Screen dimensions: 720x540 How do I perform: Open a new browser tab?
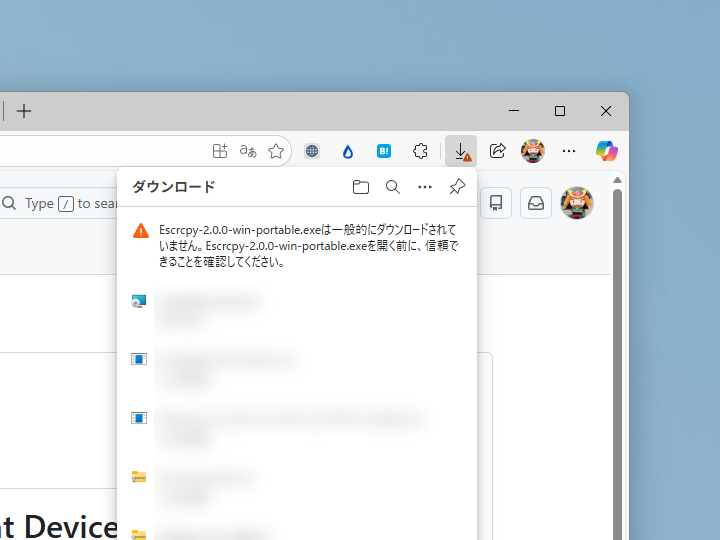(x=24, y=111)
